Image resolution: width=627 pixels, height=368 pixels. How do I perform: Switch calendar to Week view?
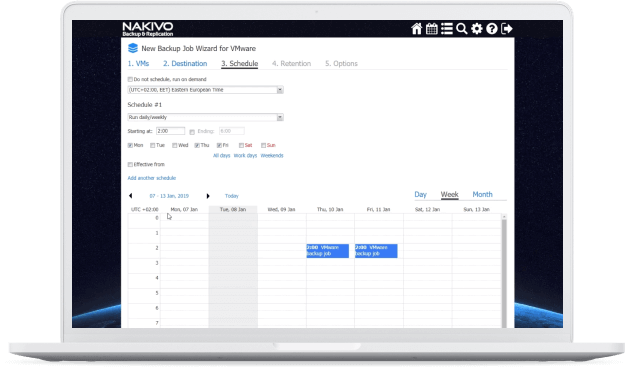click(449, 194)
